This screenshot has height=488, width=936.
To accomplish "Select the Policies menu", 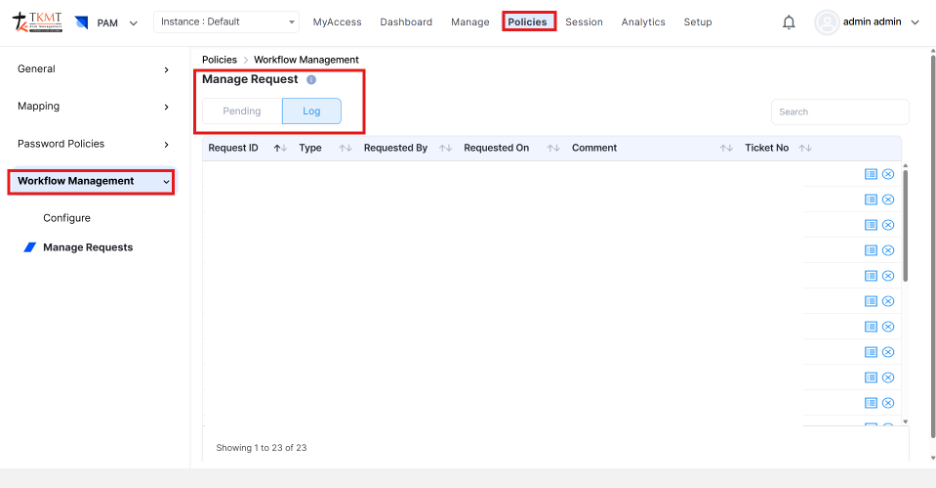I will [528, 22].
